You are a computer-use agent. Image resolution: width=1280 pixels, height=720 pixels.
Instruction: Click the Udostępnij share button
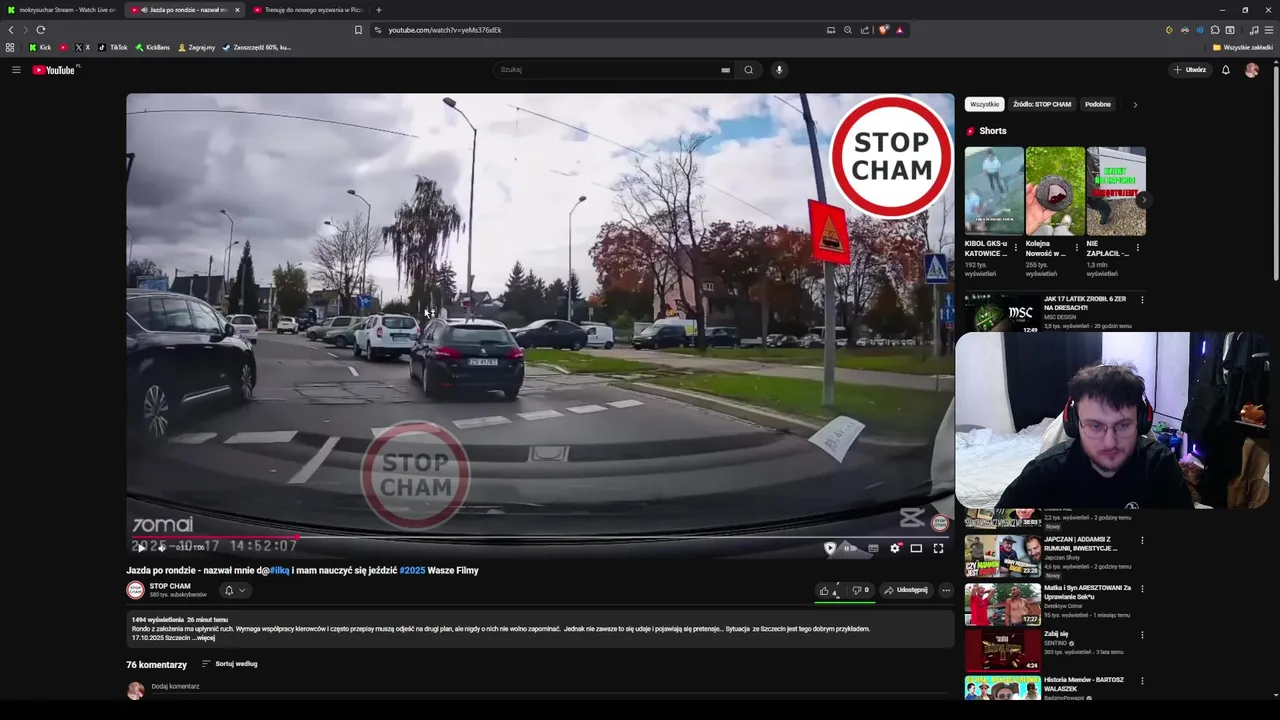click(906, 590)
